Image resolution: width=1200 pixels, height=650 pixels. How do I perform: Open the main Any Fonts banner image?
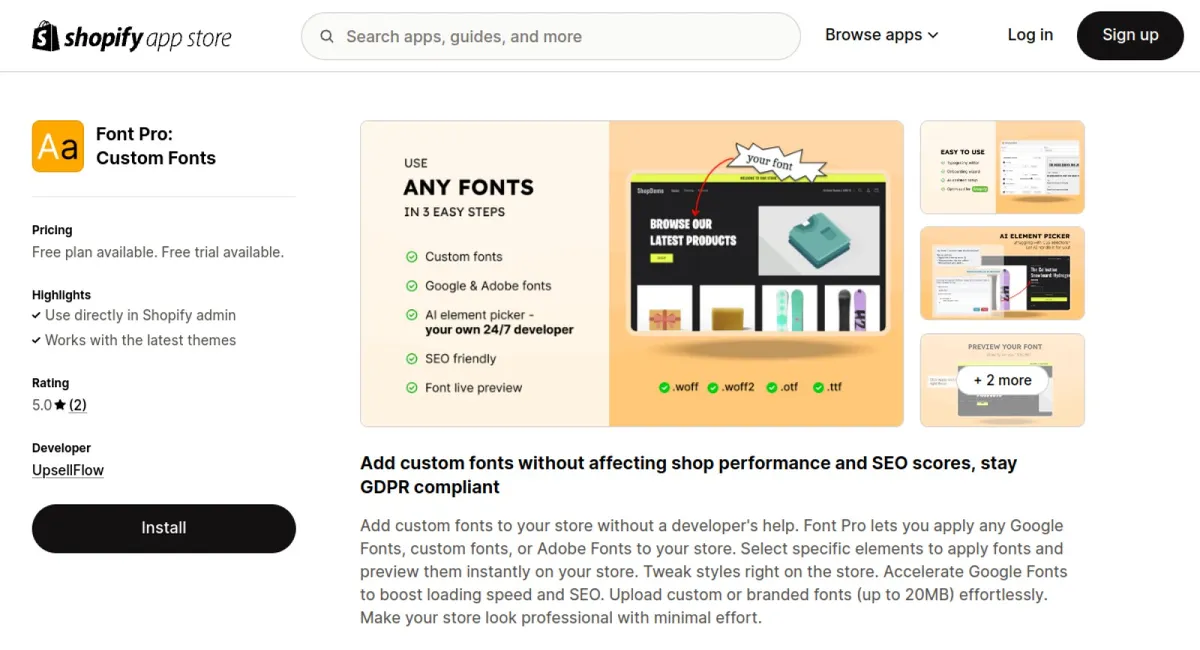631,273
